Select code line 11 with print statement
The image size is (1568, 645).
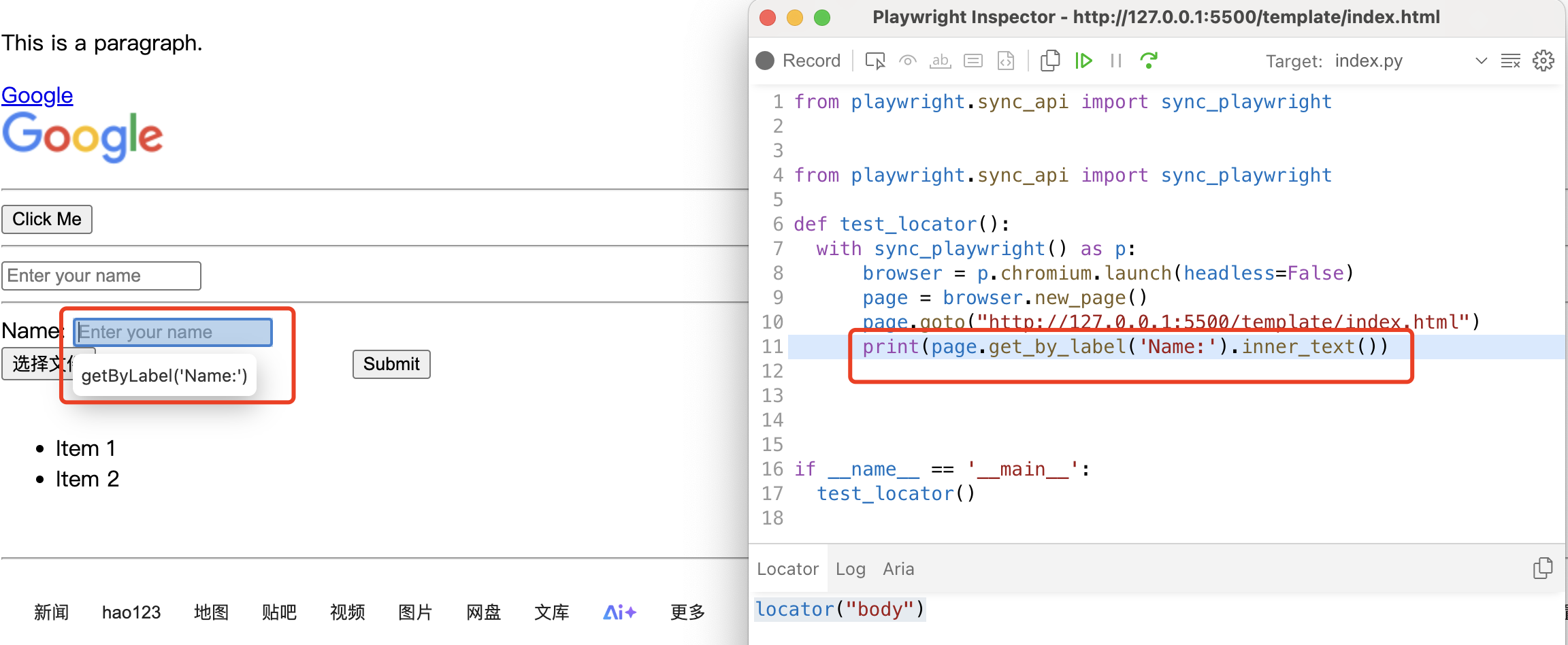click(1126, 347)
